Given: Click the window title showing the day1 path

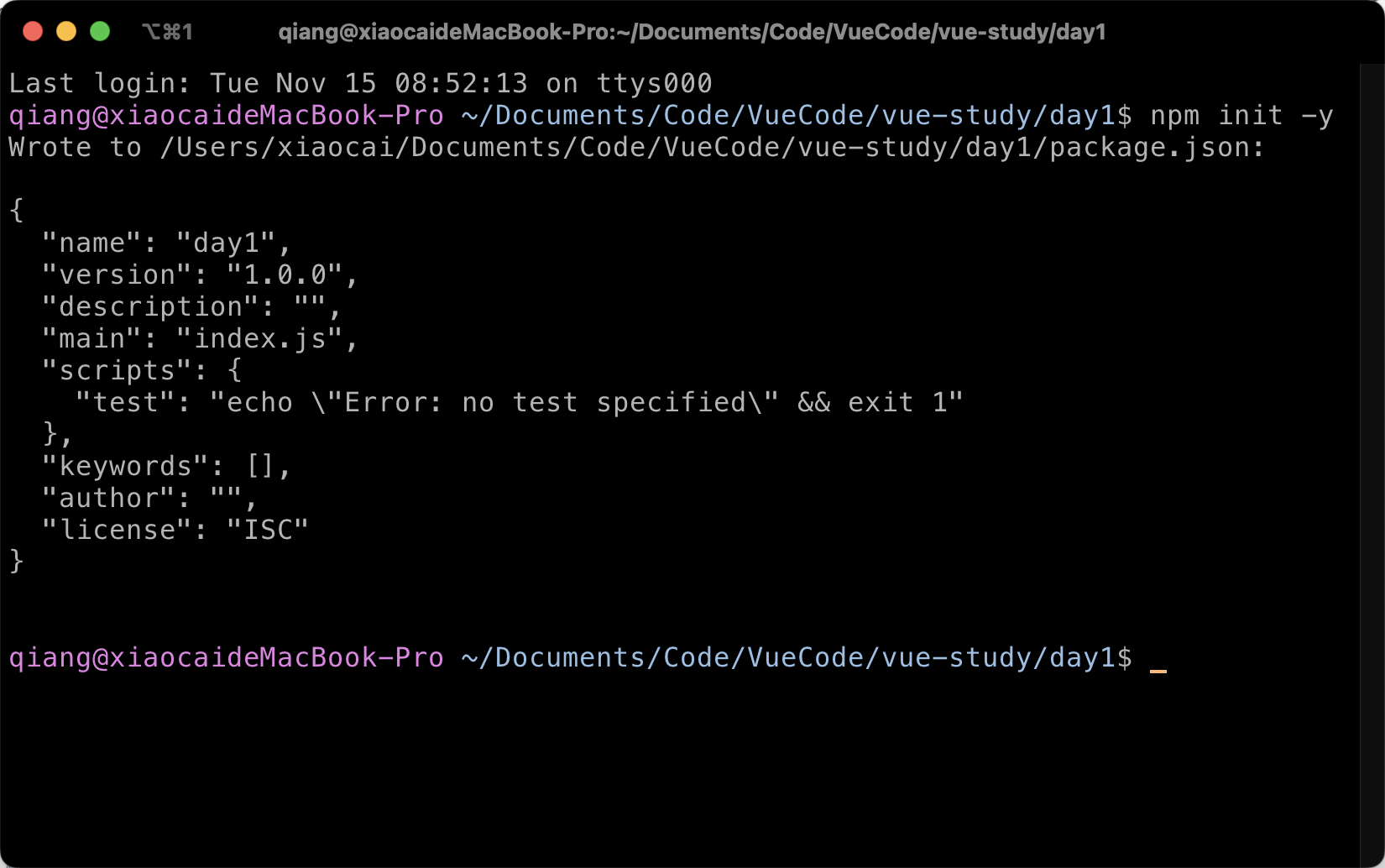Looking at the screenshot, I should click(692, 32).
